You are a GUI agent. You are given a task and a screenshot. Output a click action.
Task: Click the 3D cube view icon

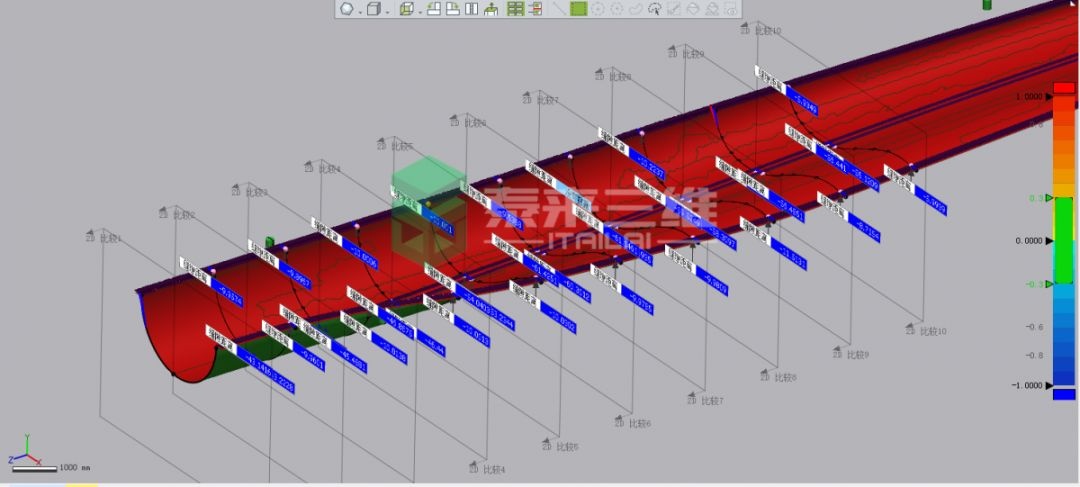tap(374, 9)
